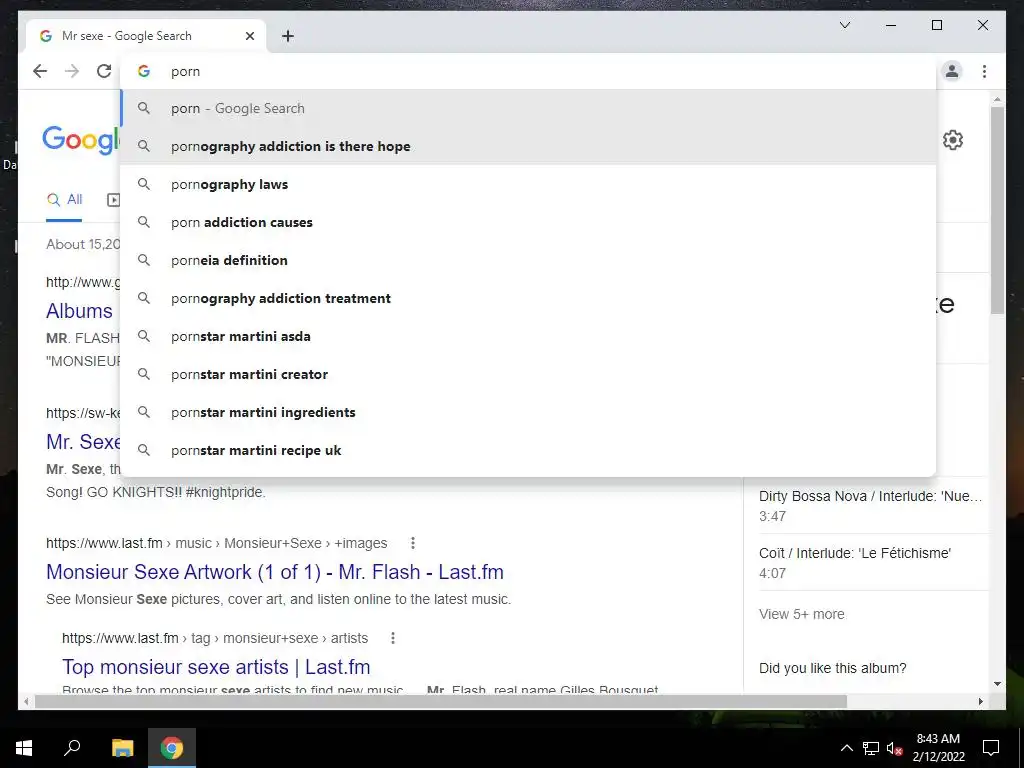Reload the page with the refresh icon
Screen dimensions: 1024x768
(104, 71)
